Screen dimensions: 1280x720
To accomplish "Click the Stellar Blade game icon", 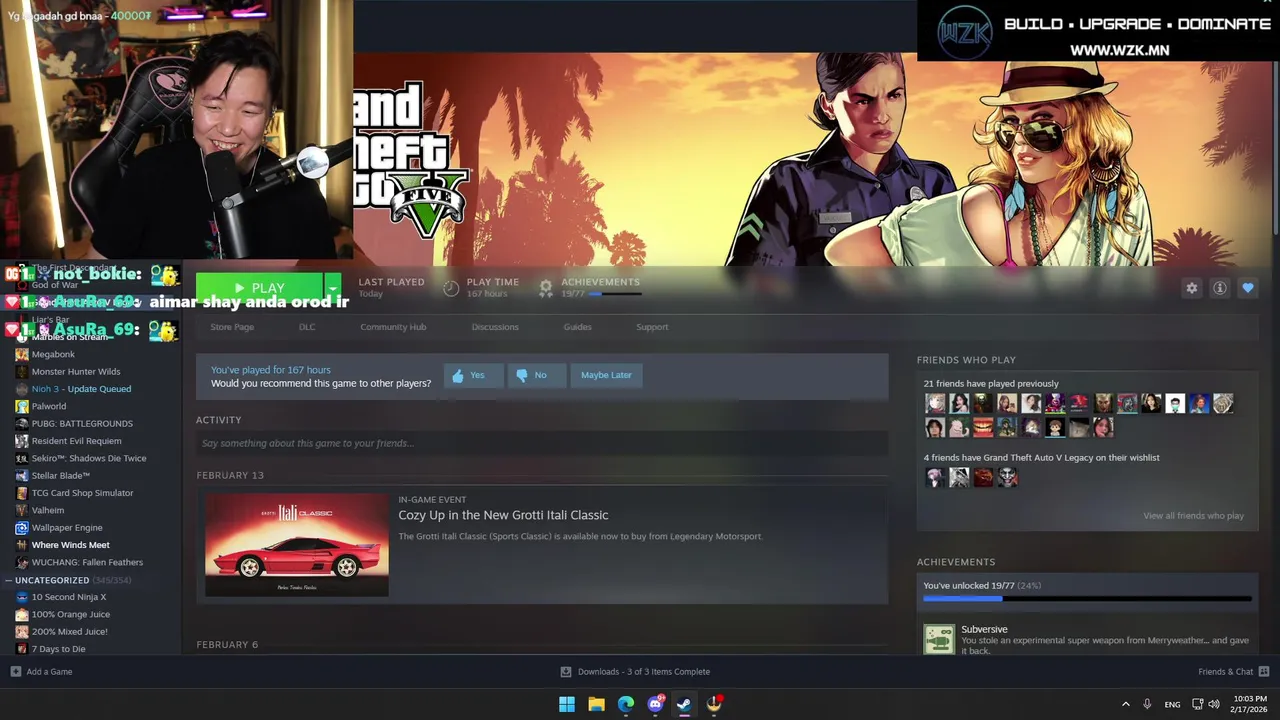I will point(22,476).
